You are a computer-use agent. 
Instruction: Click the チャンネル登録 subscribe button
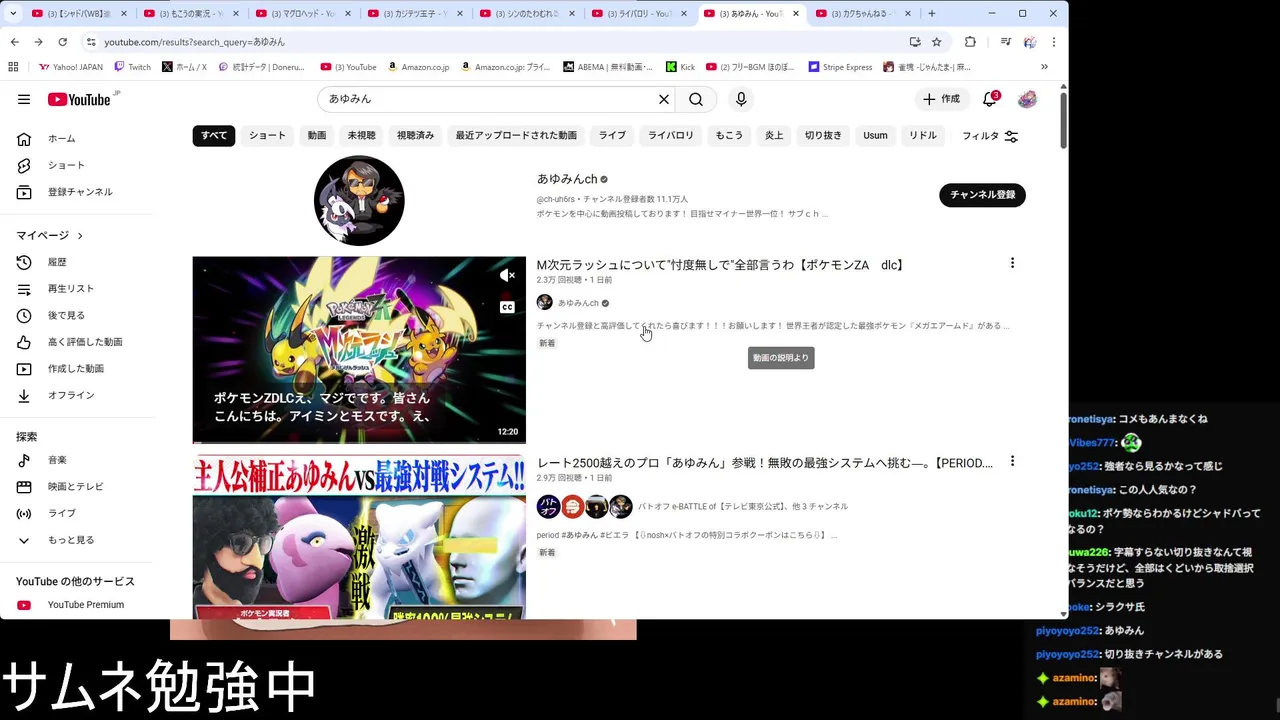pyautogui.click(x=982, y=195)
